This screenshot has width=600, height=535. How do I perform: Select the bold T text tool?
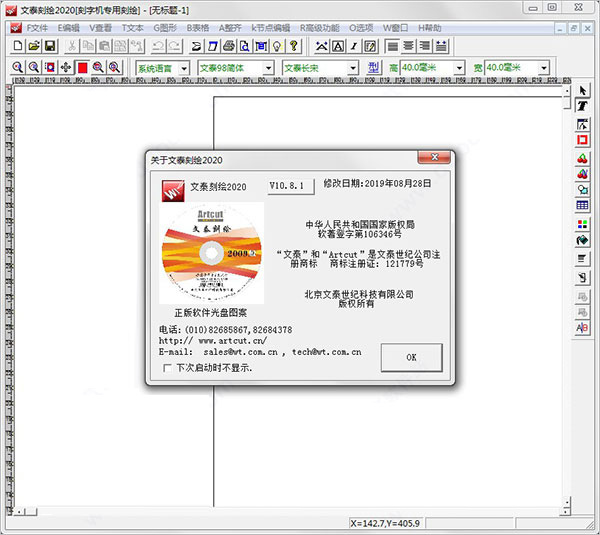tap(582, 106)
